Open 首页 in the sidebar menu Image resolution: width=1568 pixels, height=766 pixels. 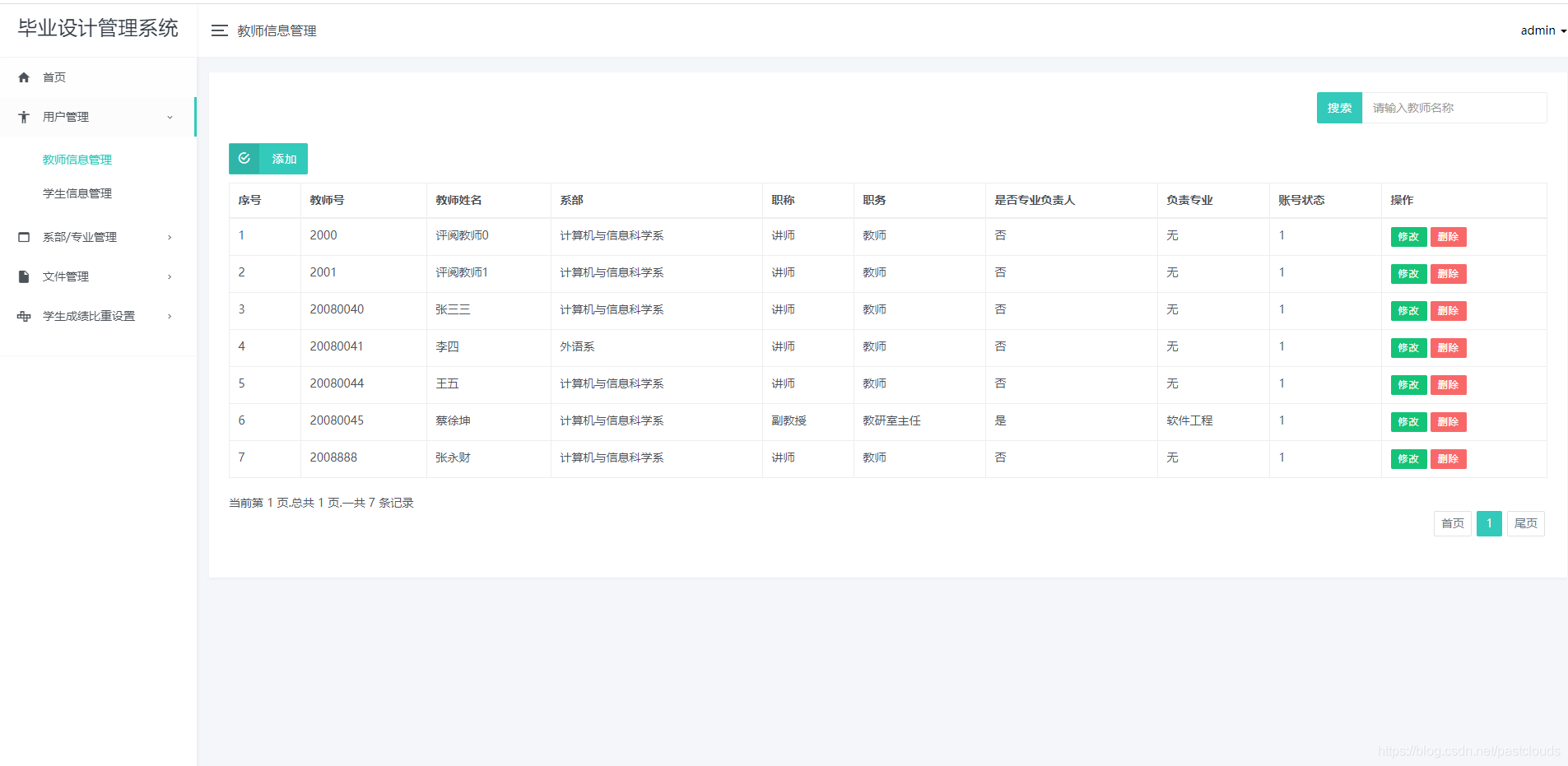[x=54, y=77]
